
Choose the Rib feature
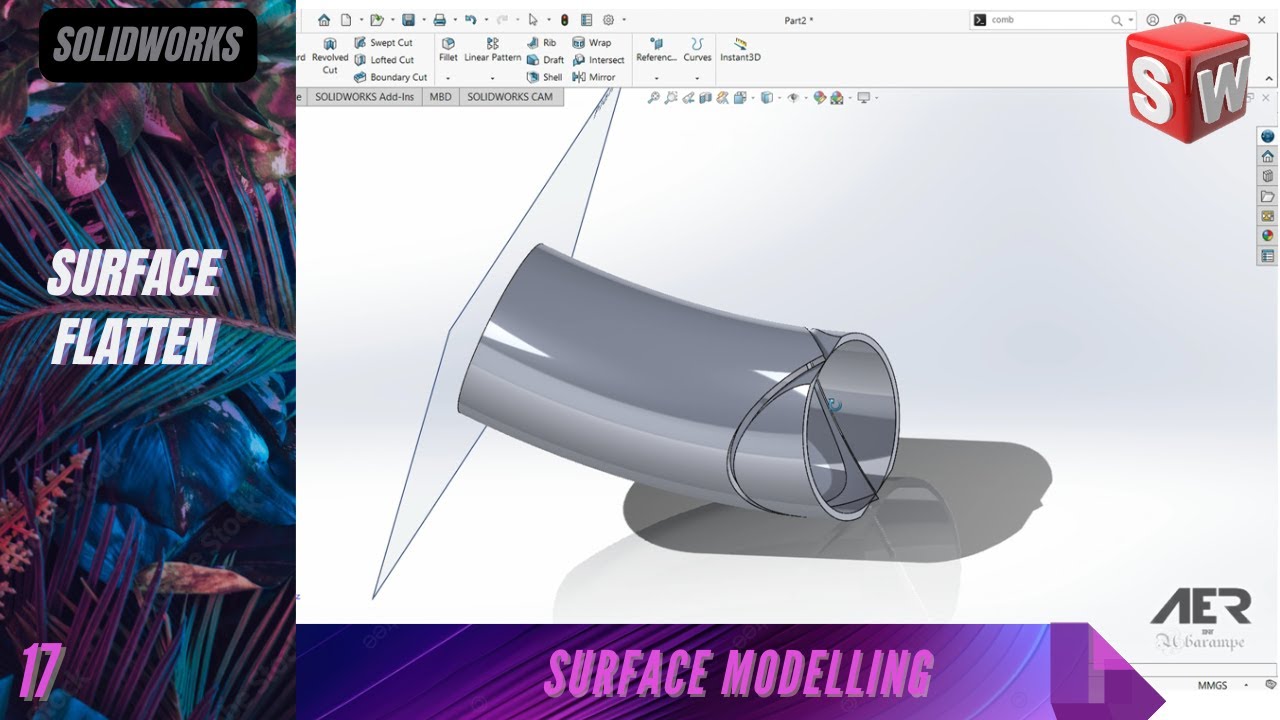tap(541, 43)
